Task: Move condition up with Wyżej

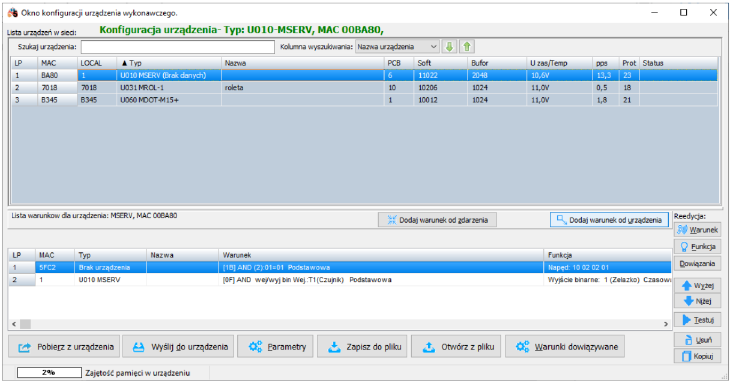Action: pyautogui.click(x=697, y=285)
